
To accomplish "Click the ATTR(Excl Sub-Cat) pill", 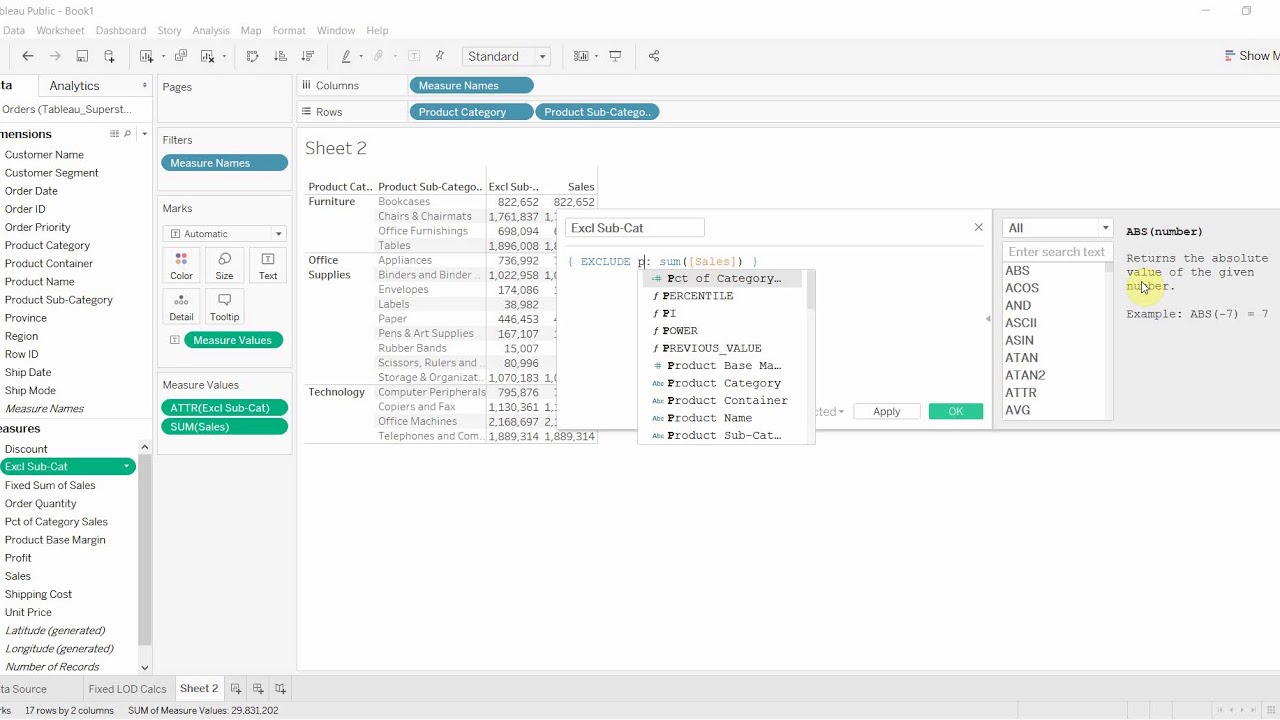I will (224, 408).
